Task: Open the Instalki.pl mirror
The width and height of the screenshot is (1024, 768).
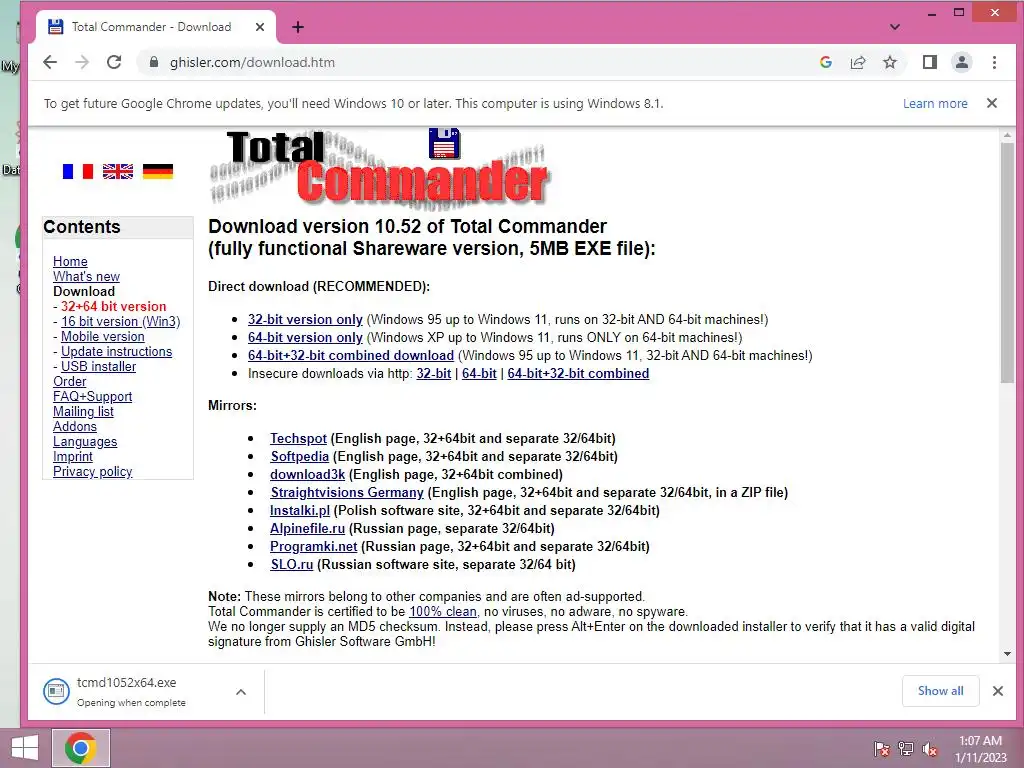Action: tap(300, 510)
